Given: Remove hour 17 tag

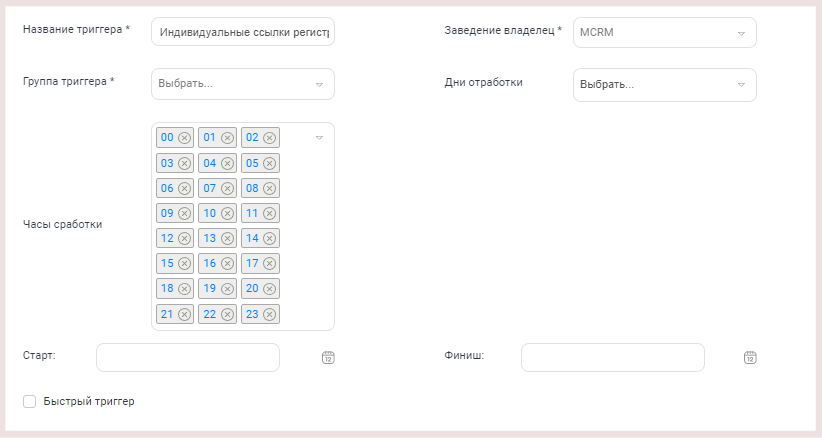Looking at the screenshot, I should pyautogui.click(x=269, y=264).
